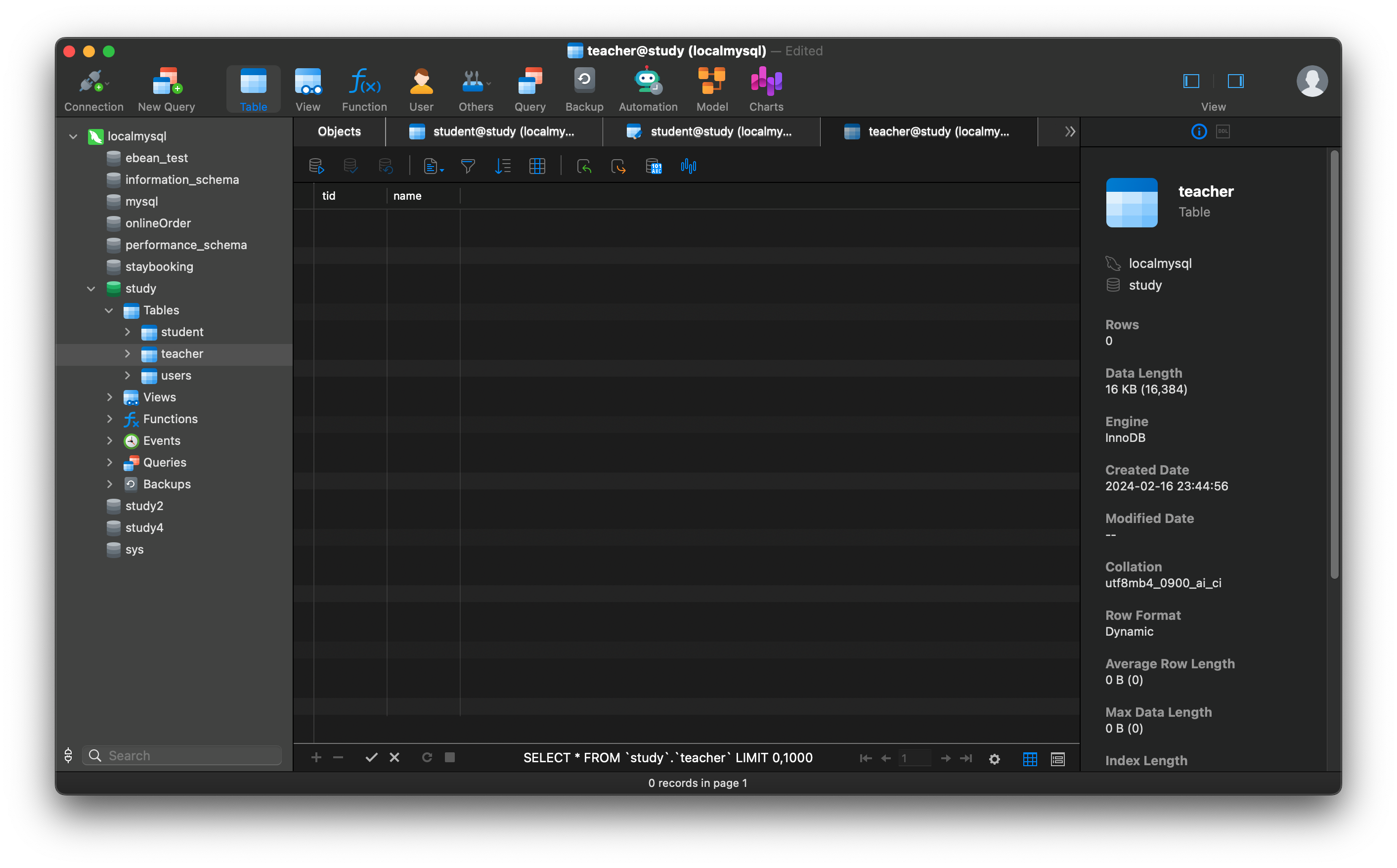Click the Backup toolbar icon
This screenshot has height=868, width=1397.
click(x=584, y=89)
